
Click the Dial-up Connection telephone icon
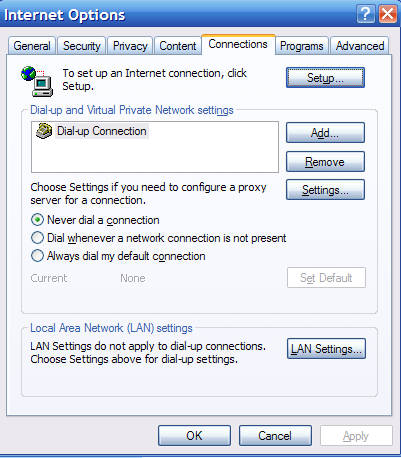pos(44,131)
